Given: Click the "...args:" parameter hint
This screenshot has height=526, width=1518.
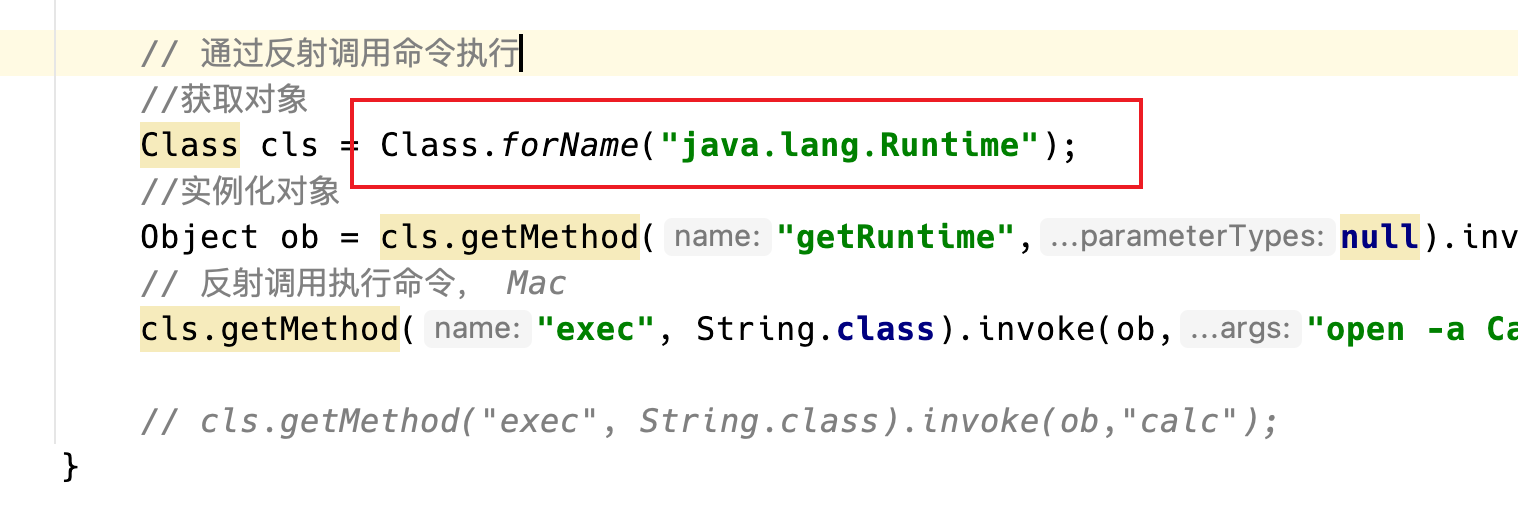Looking at the screenshot, I should (x=1241, y=330).
